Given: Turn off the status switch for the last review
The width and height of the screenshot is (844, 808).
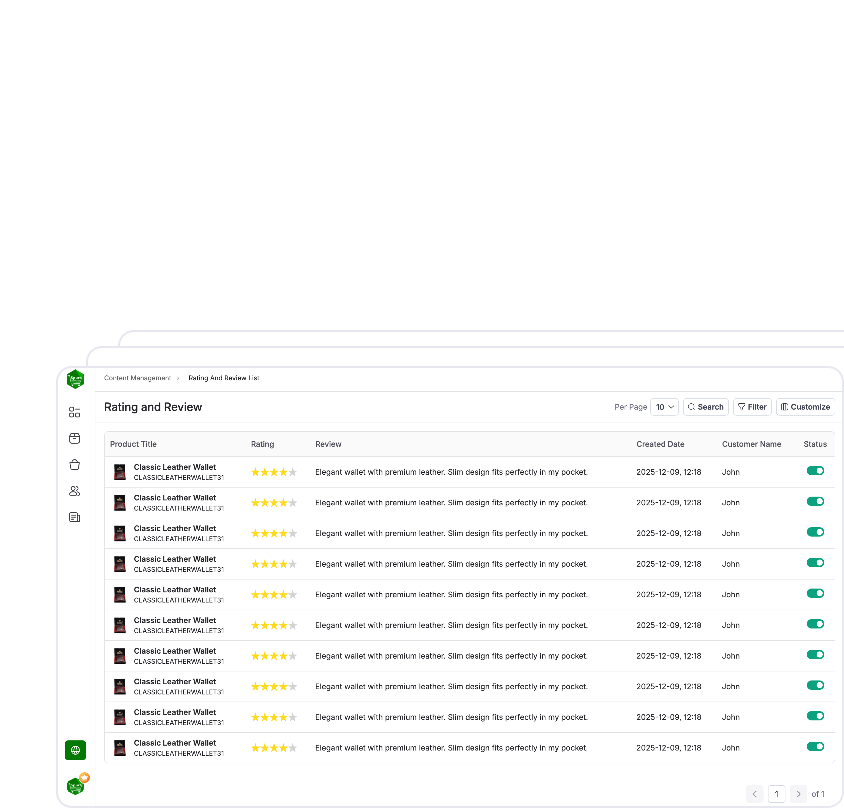Looking at the screenshot, I should click(x=815, y=746).
